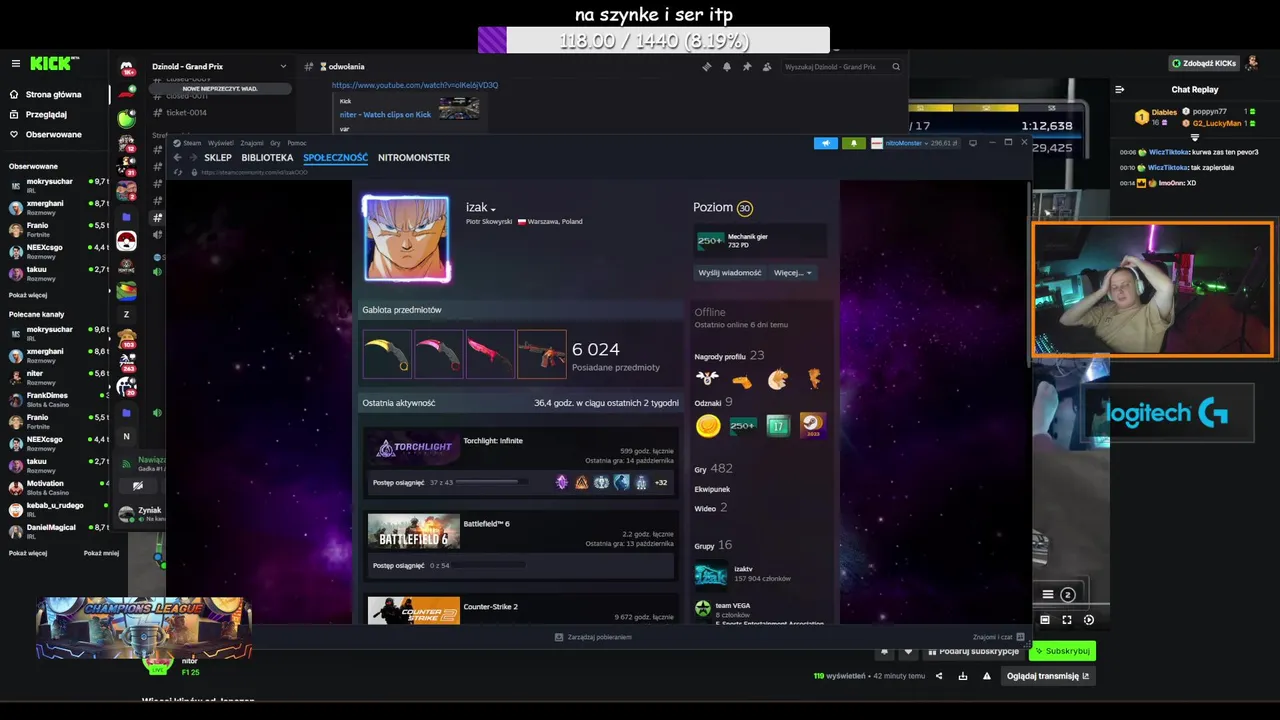Switch to BIBLIOTEKA tab in Steam
This screenshot has height=720, width=1280.
[267, 157]
